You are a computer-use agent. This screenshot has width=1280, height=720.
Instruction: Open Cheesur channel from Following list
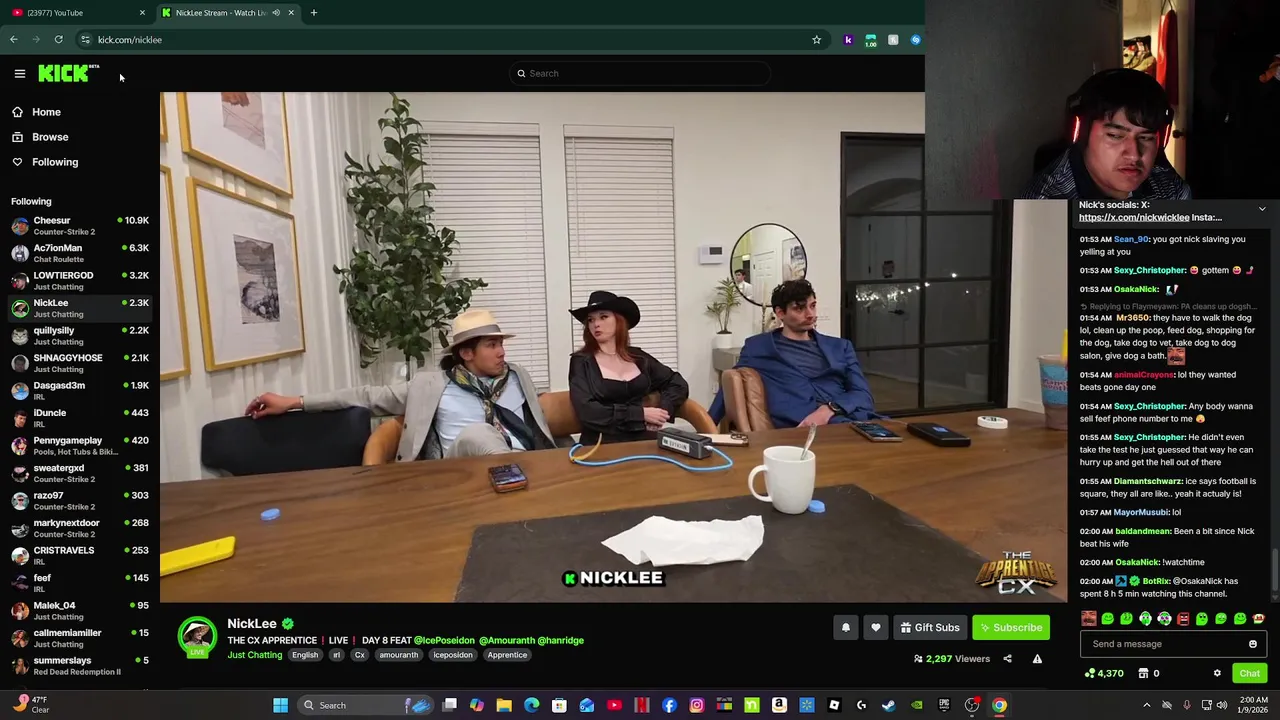[x=80, y=226]
